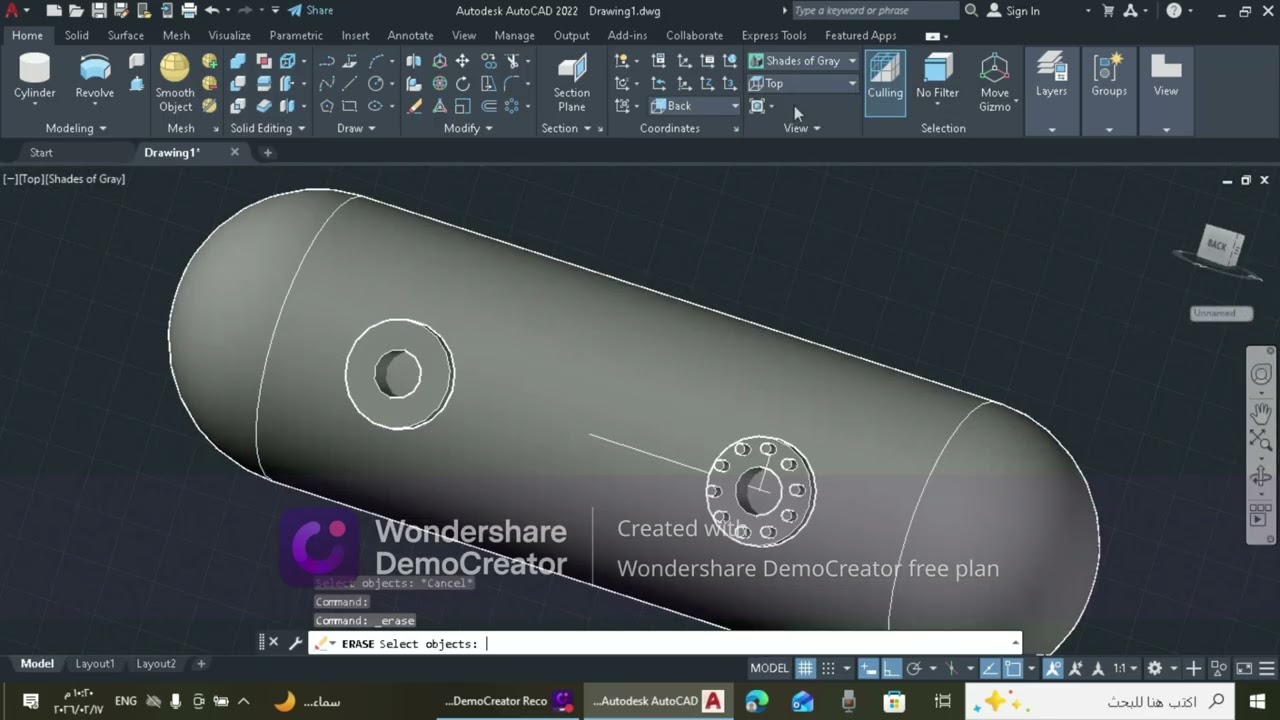
Task: Switch to the Surface ribbon tab
Action: [x=126, y=35]
